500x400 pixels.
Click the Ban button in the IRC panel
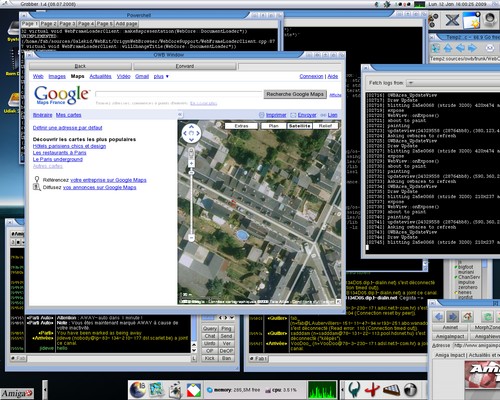(x=226, y=358)
